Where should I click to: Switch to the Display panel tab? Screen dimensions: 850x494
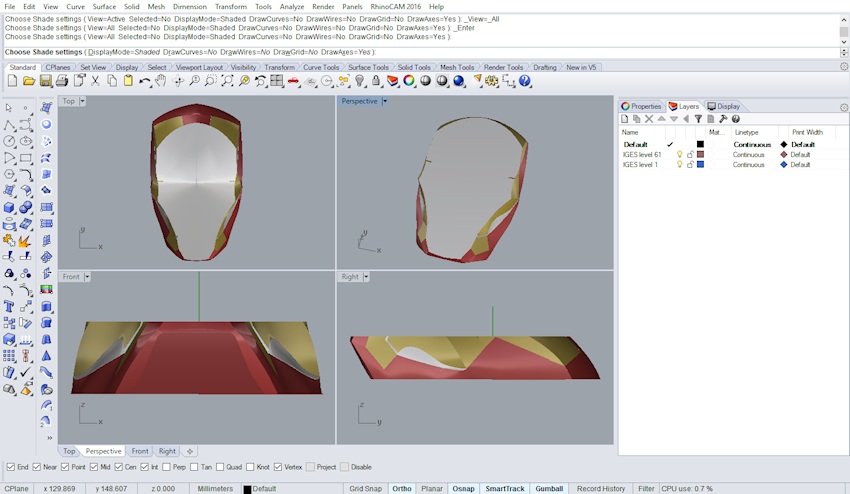coord(724,106)
